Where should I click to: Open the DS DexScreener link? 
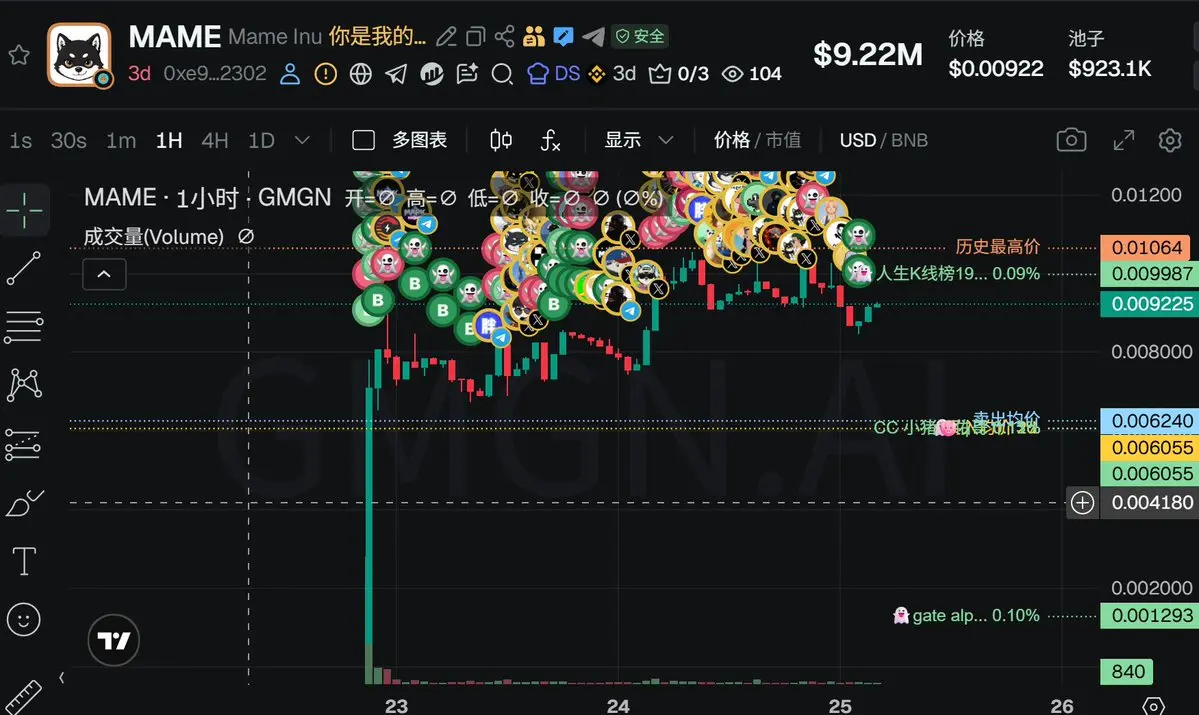[x=554, y=73]
